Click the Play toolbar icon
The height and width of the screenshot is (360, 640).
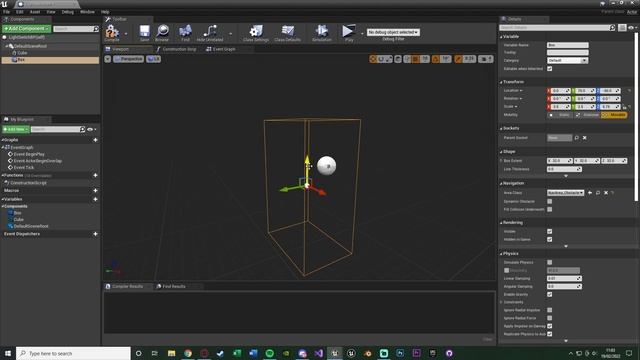pyautogui.click(x=349, y=32)
